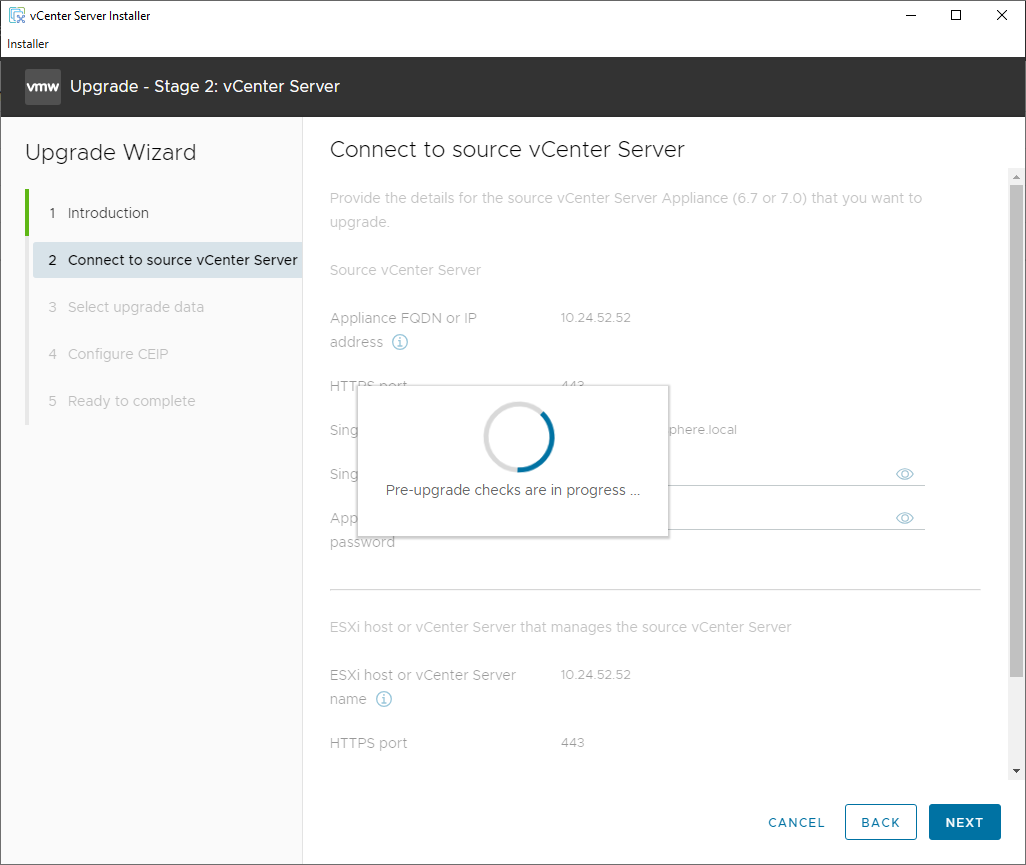Click the info icon beside Appliance FQDN address

[x=400, y=342]
